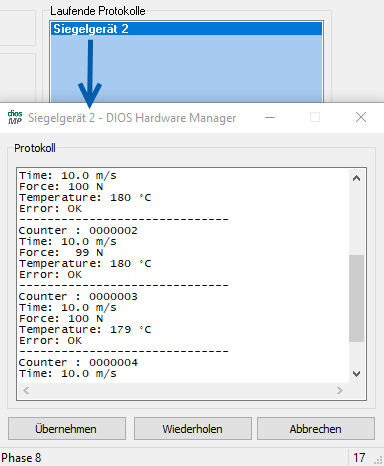Click the 'Counter : 0000002' line
The width and height of the screenshot is (384, 466).
pos(78,230)
